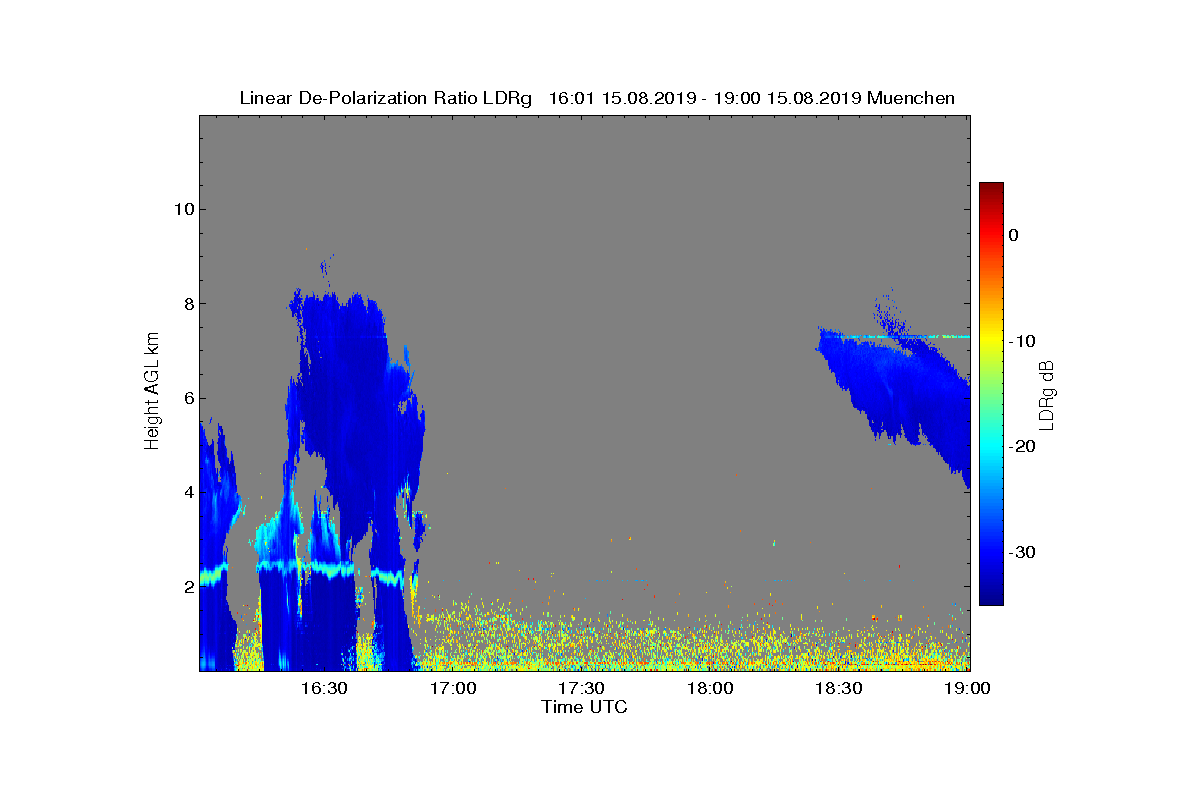This screenshot has height=800, width=1200.
Task: Click the dark blue bottom of the colorbar
Action: 991,597
